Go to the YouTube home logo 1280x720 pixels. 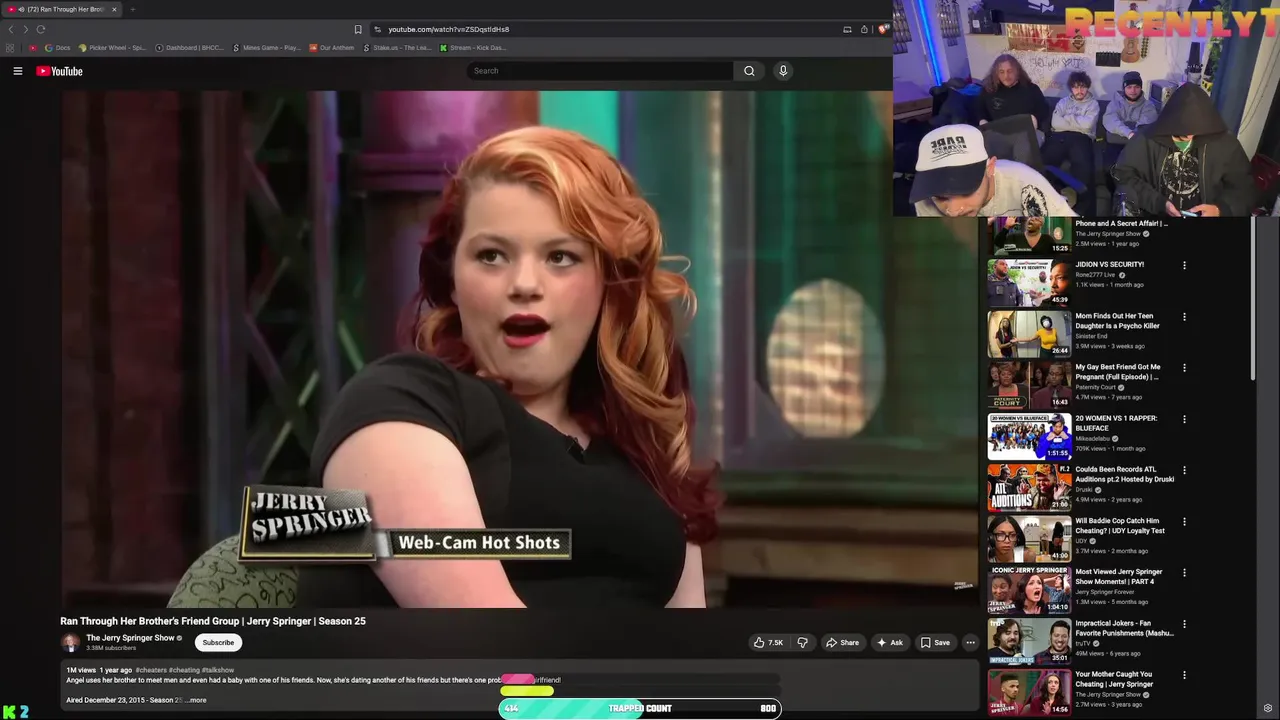tap(60, 71)
